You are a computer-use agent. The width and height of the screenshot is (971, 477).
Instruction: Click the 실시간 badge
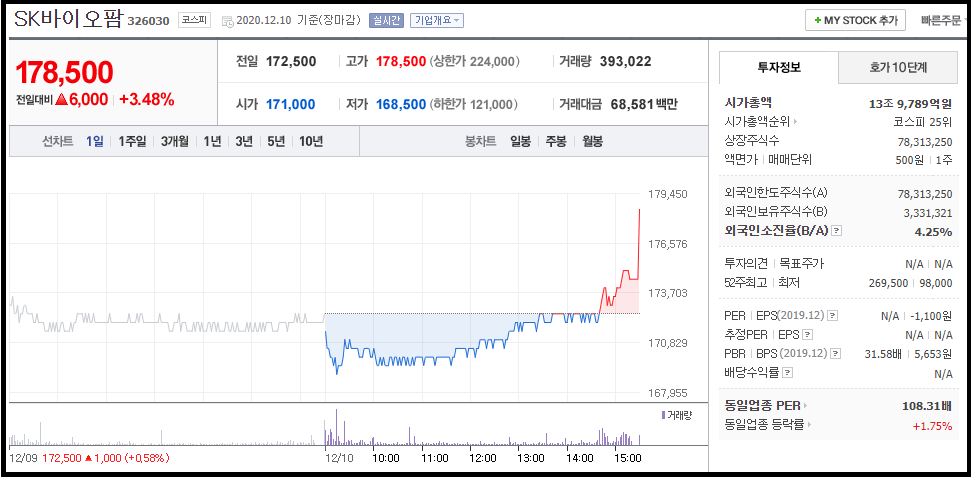[x=386, y=20]
